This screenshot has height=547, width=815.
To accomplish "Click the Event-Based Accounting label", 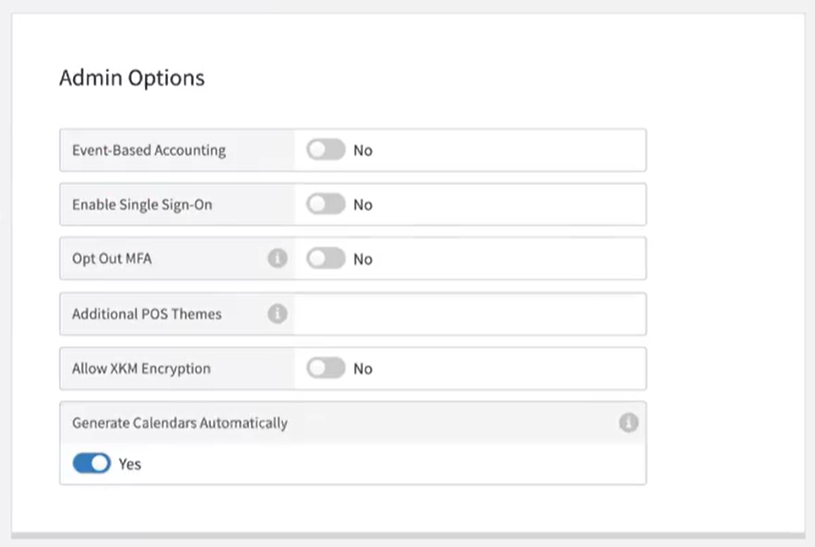I will (149, 150).
